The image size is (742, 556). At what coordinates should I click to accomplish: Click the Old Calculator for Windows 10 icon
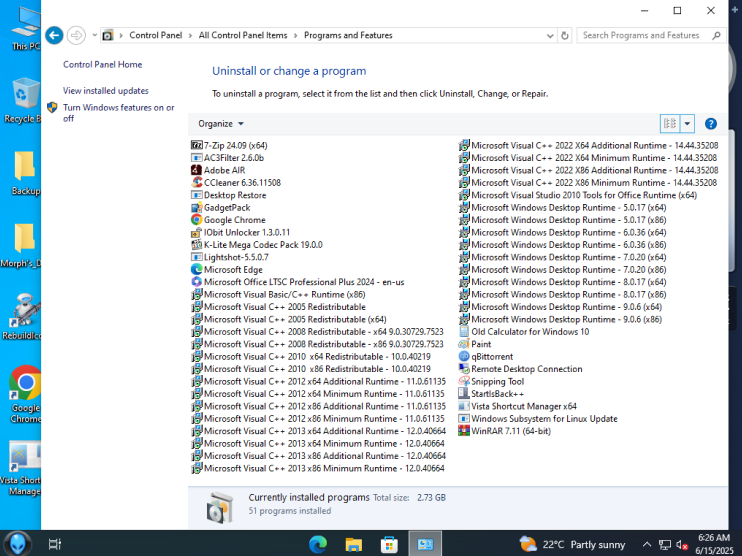coord(464,331)
